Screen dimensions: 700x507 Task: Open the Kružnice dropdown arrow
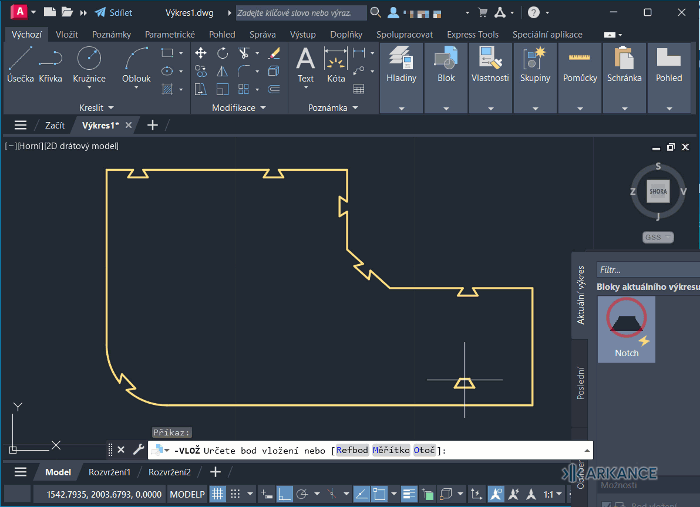[89, 87]
